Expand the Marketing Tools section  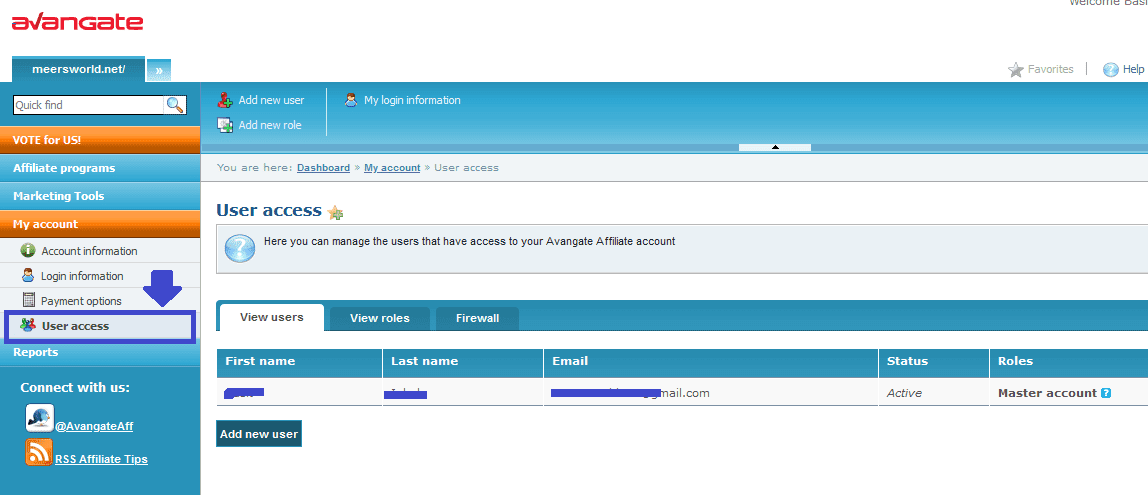[100, 196]
